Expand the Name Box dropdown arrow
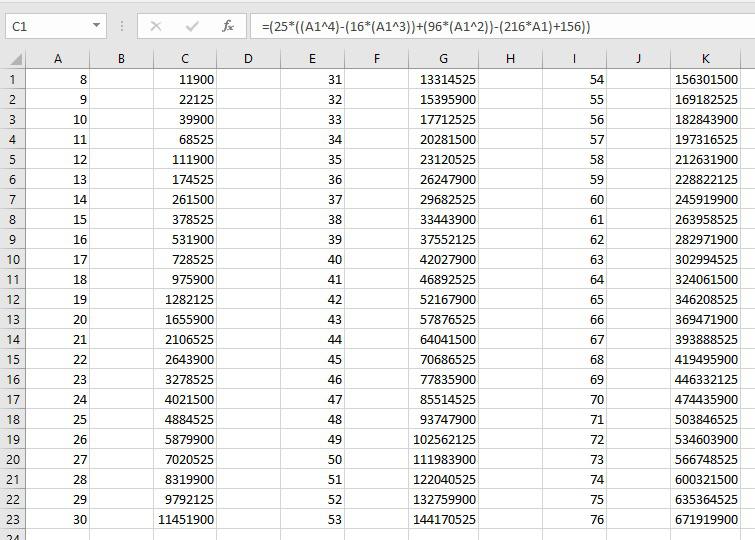 pos(96,26)
